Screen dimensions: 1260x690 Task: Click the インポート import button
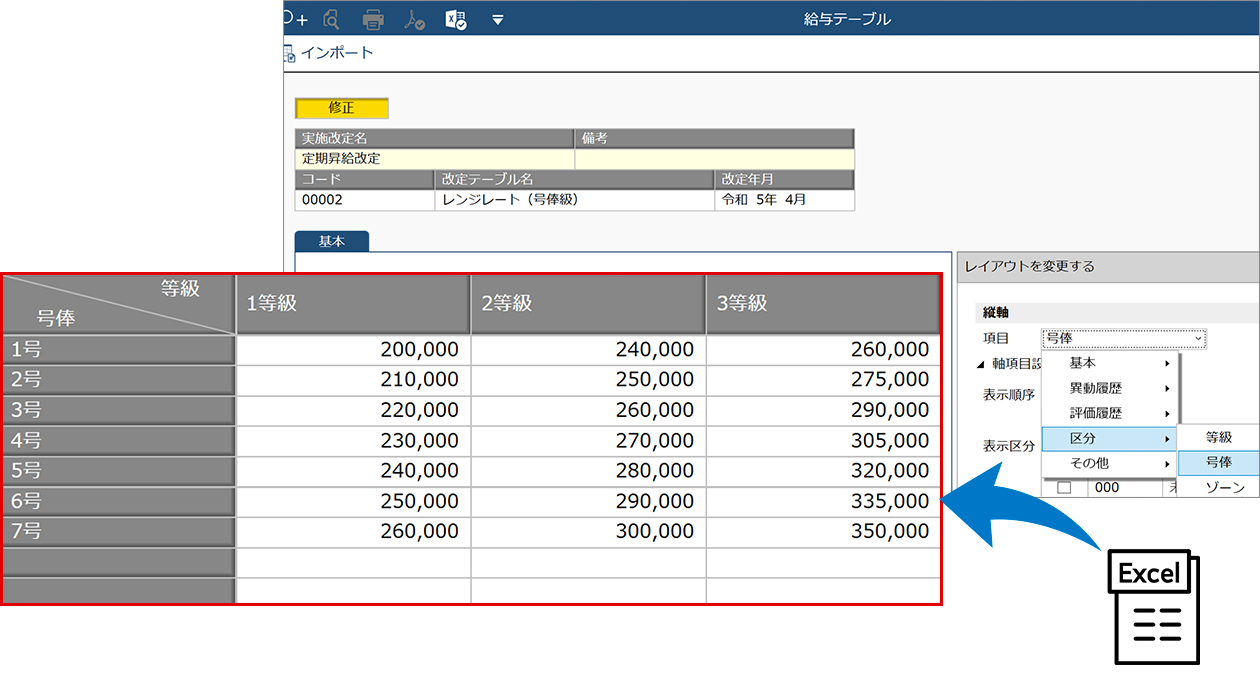click(x=328, y=53)
